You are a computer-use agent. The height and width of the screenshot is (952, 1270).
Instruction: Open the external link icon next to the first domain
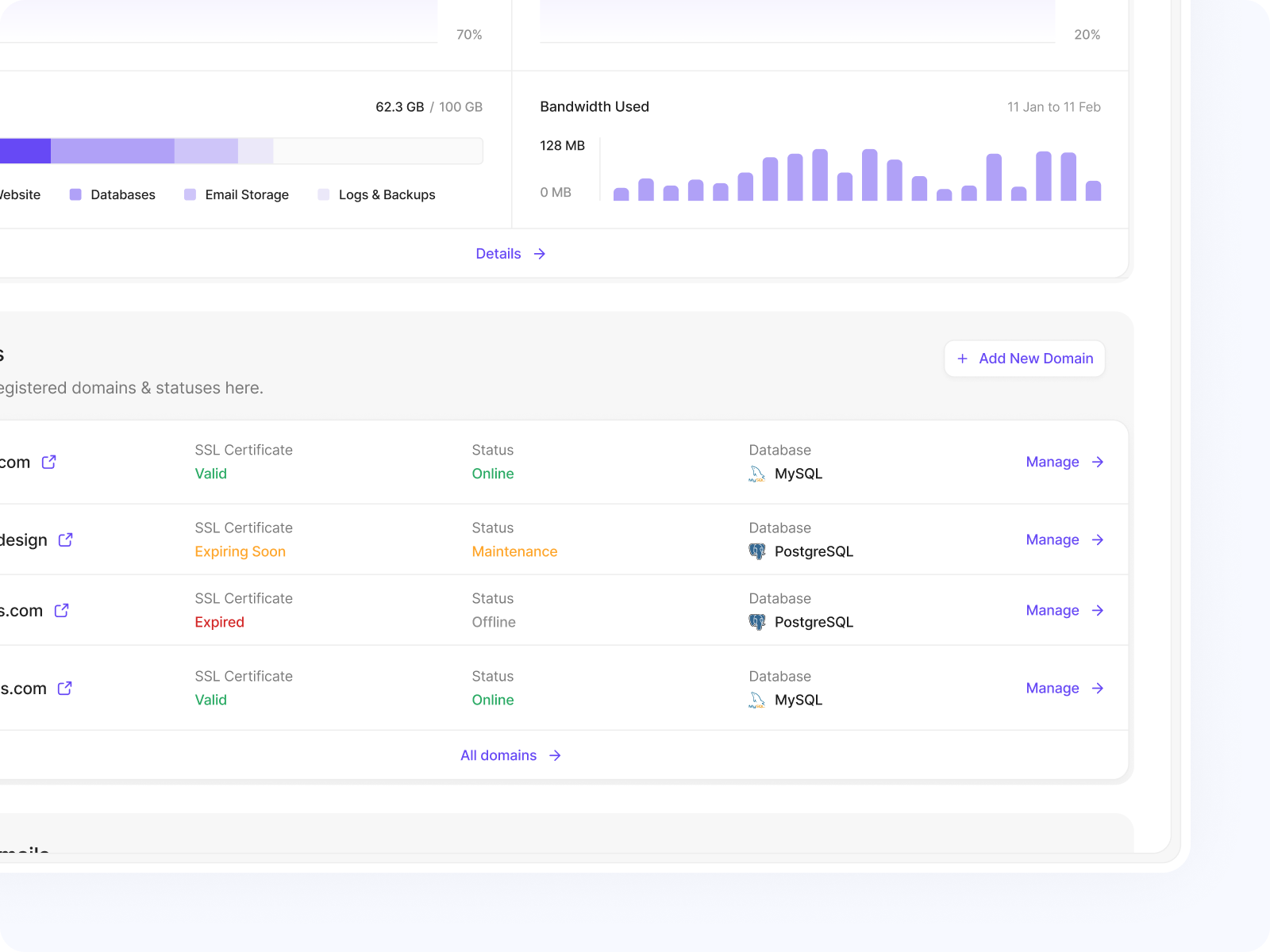pos(48,462)
